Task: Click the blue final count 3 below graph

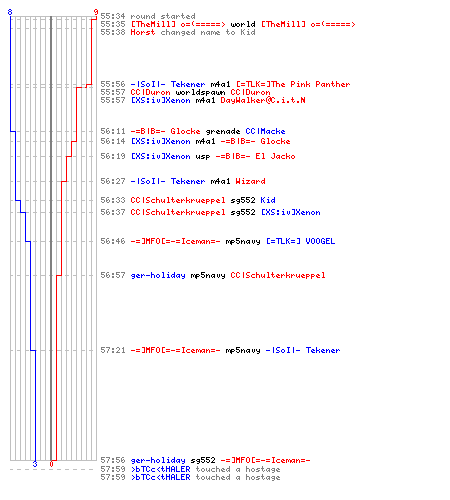Action: (x=35, y=464)
